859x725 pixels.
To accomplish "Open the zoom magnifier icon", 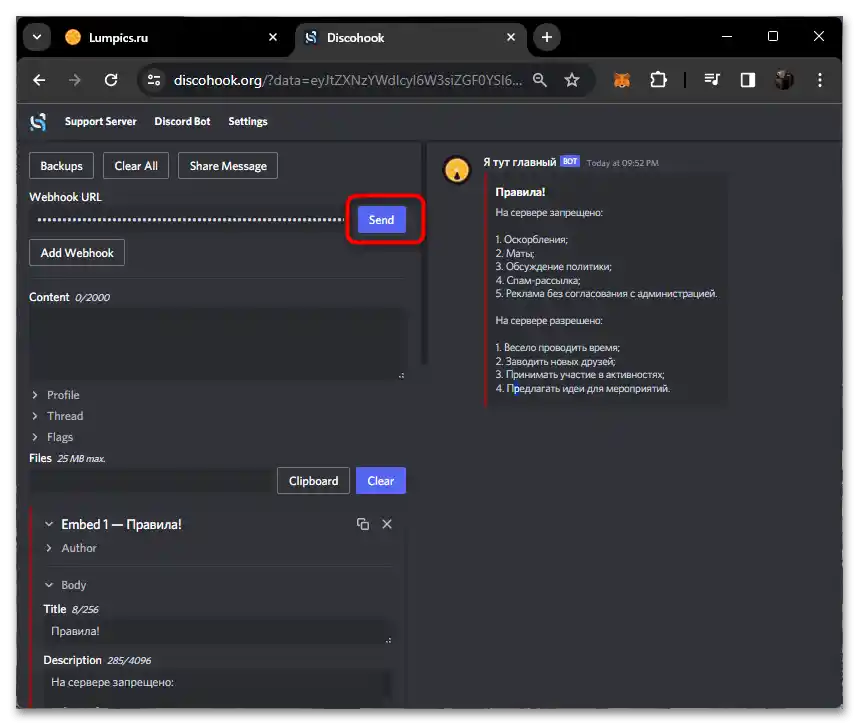I will click(540, 81).
